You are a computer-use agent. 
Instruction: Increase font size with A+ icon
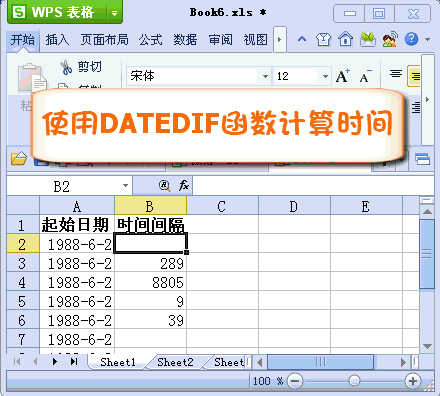pos(343,76)
